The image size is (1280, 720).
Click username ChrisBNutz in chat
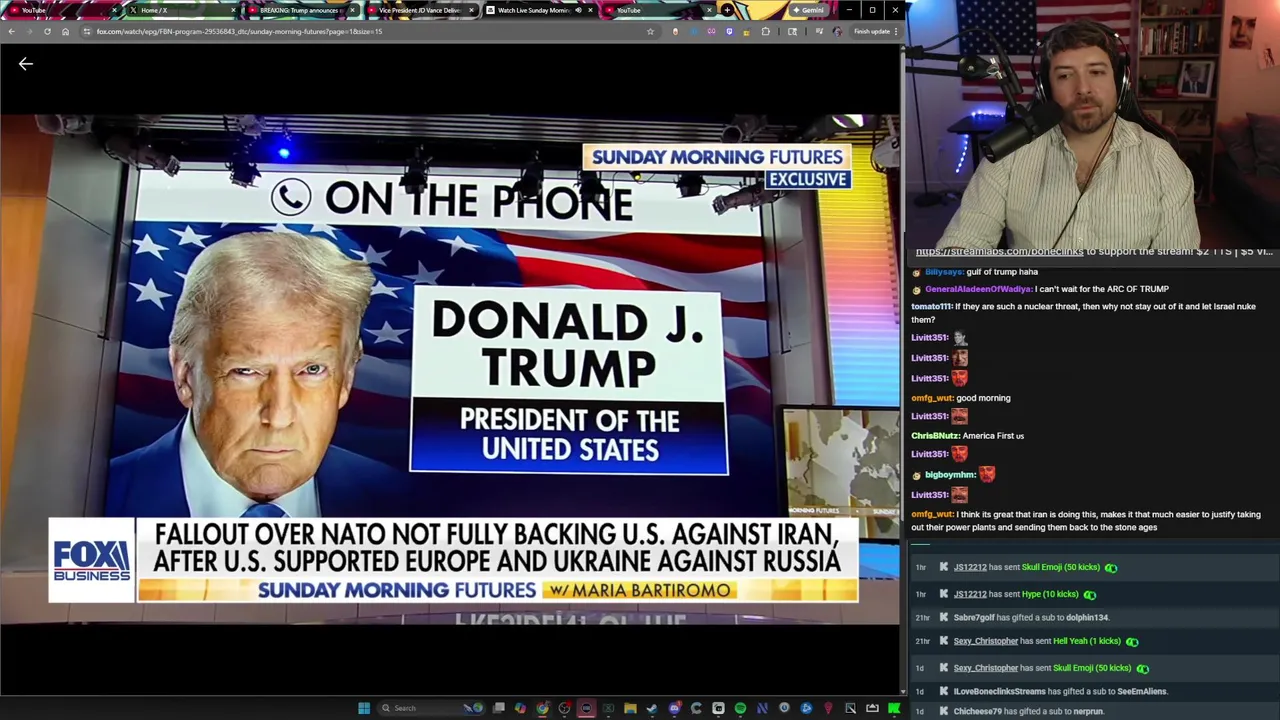pyautogui.click(x=935, y=436)
